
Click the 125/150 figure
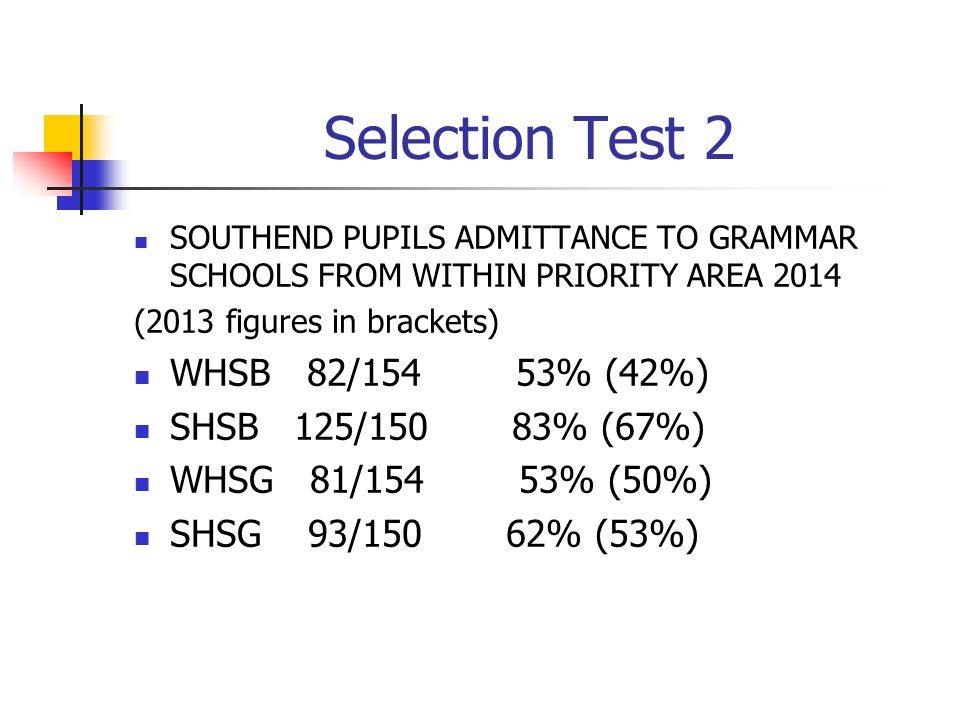(x=361, y=427)
